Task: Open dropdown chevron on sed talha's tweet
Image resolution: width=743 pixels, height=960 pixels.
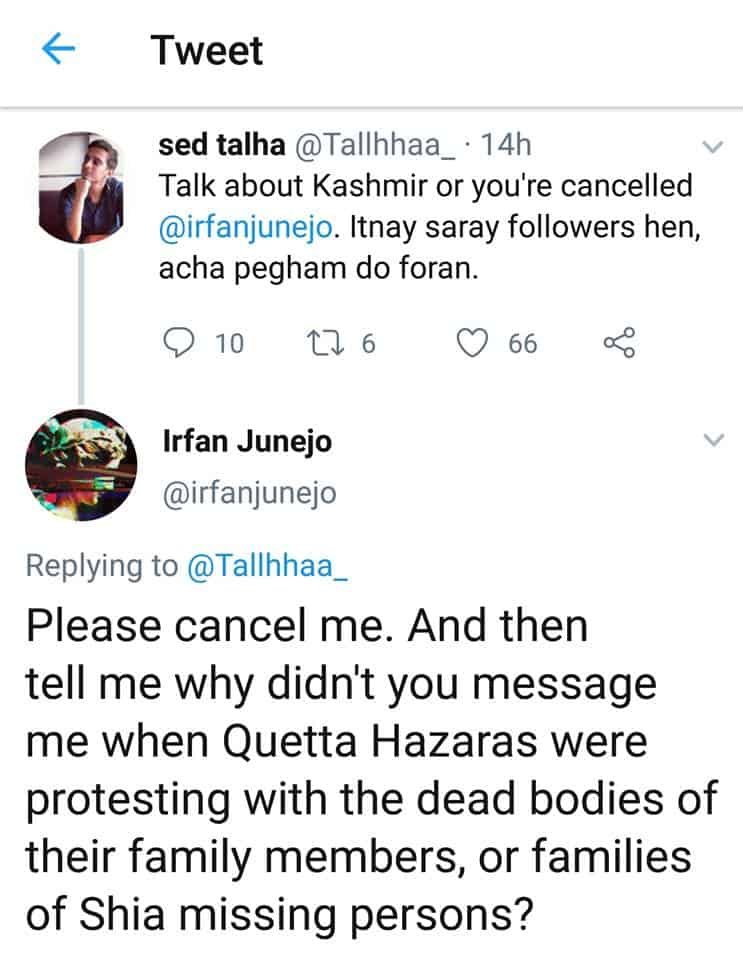Action: (x=713, y=148)
